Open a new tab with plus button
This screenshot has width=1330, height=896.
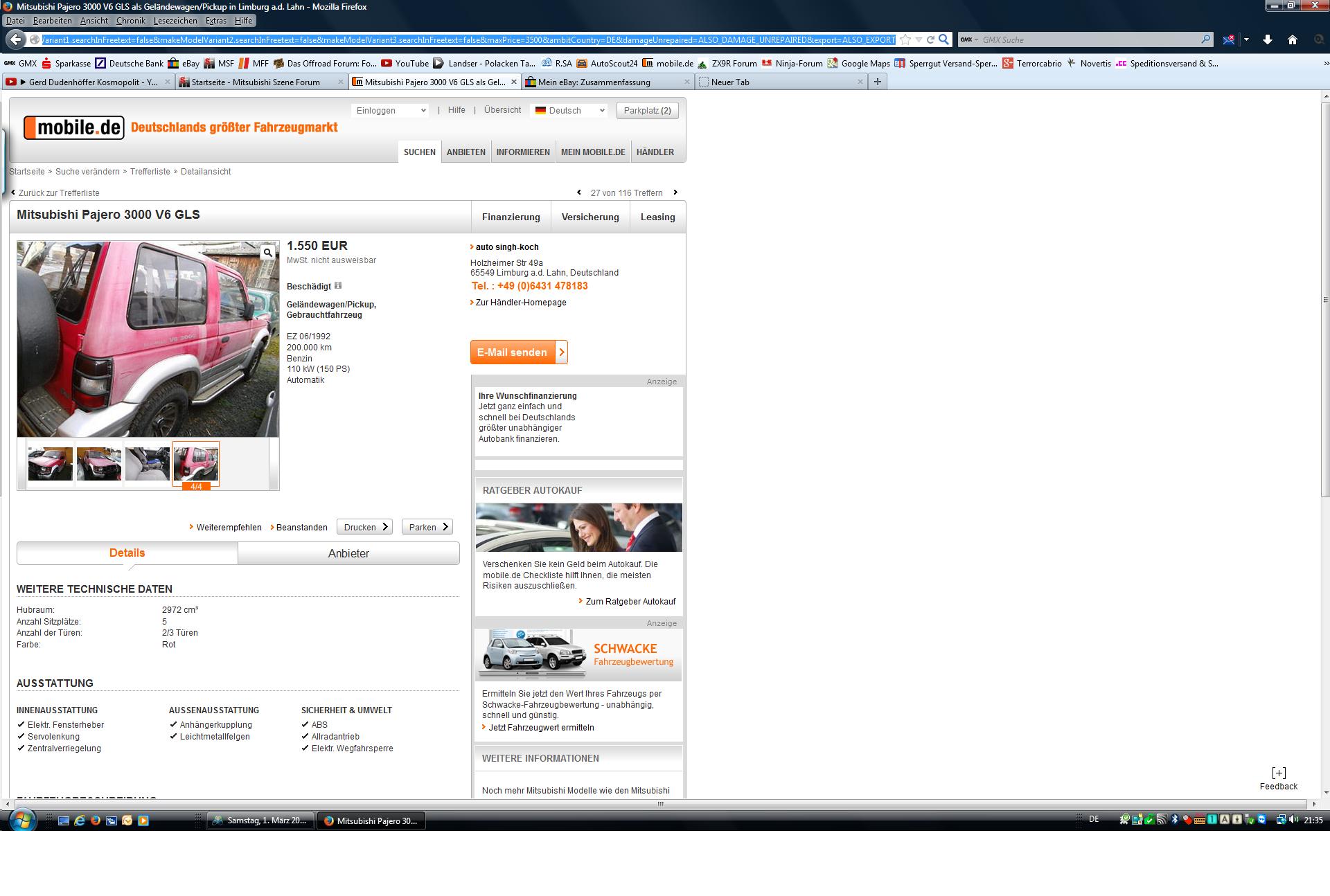tap(877, 82)
